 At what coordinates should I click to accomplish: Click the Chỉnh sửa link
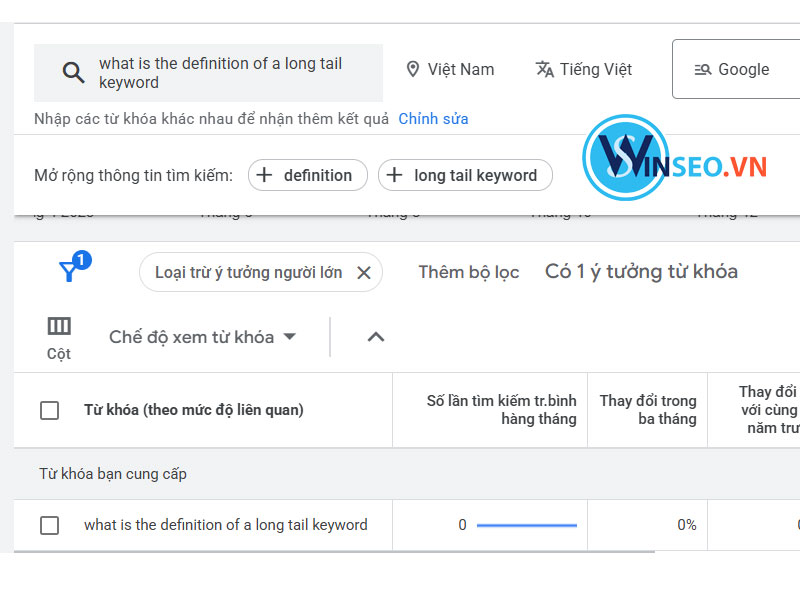click(433, 118)
